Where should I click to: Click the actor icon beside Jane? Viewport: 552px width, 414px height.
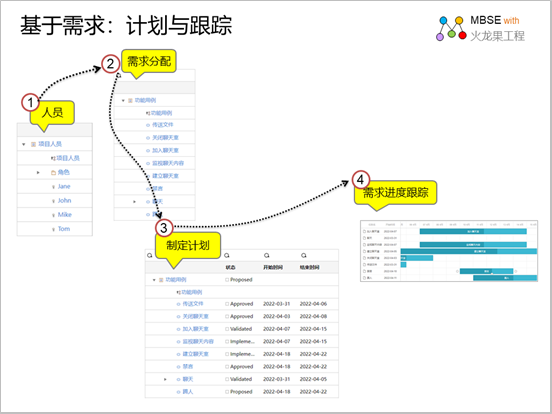(x=54, y=187)
